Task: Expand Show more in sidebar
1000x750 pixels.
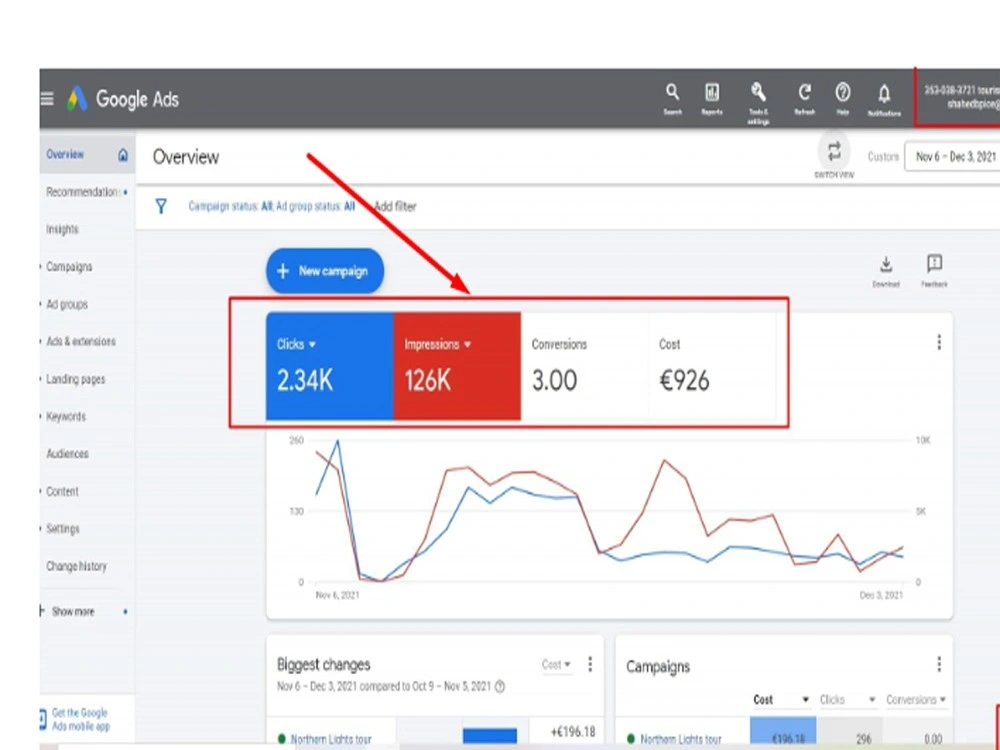Action: pos(73,612)
